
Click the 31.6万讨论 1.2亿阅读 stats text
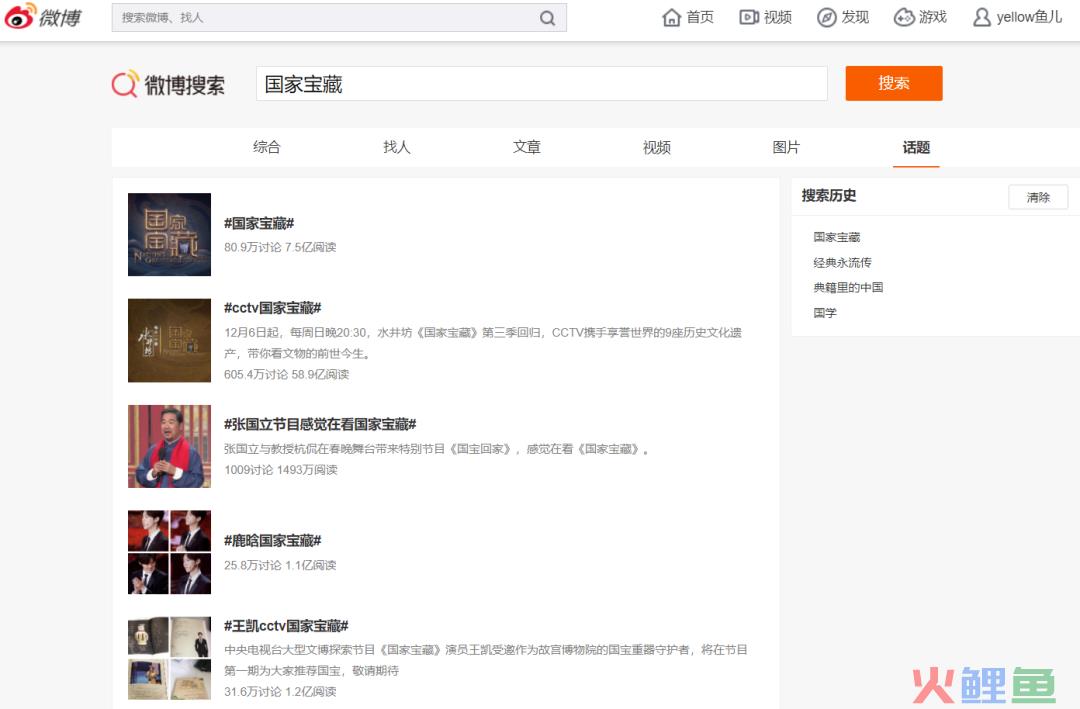click(x=280, y=692)
